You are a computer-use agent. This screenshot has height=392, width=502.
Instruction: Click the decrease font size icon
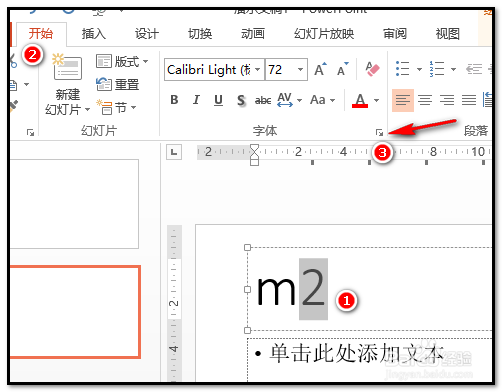coord(342,69)
